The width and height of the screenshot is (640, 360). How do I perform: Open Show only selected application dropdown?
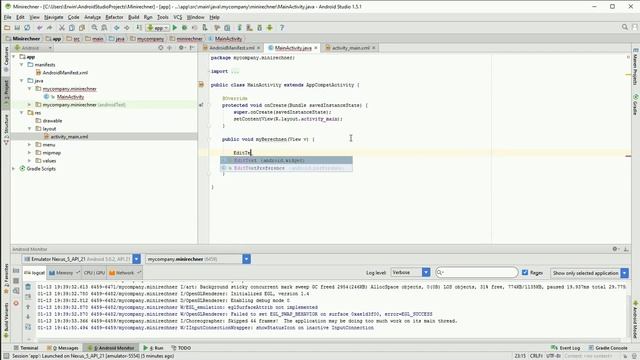pyautogui.click(x=589, y=273)
